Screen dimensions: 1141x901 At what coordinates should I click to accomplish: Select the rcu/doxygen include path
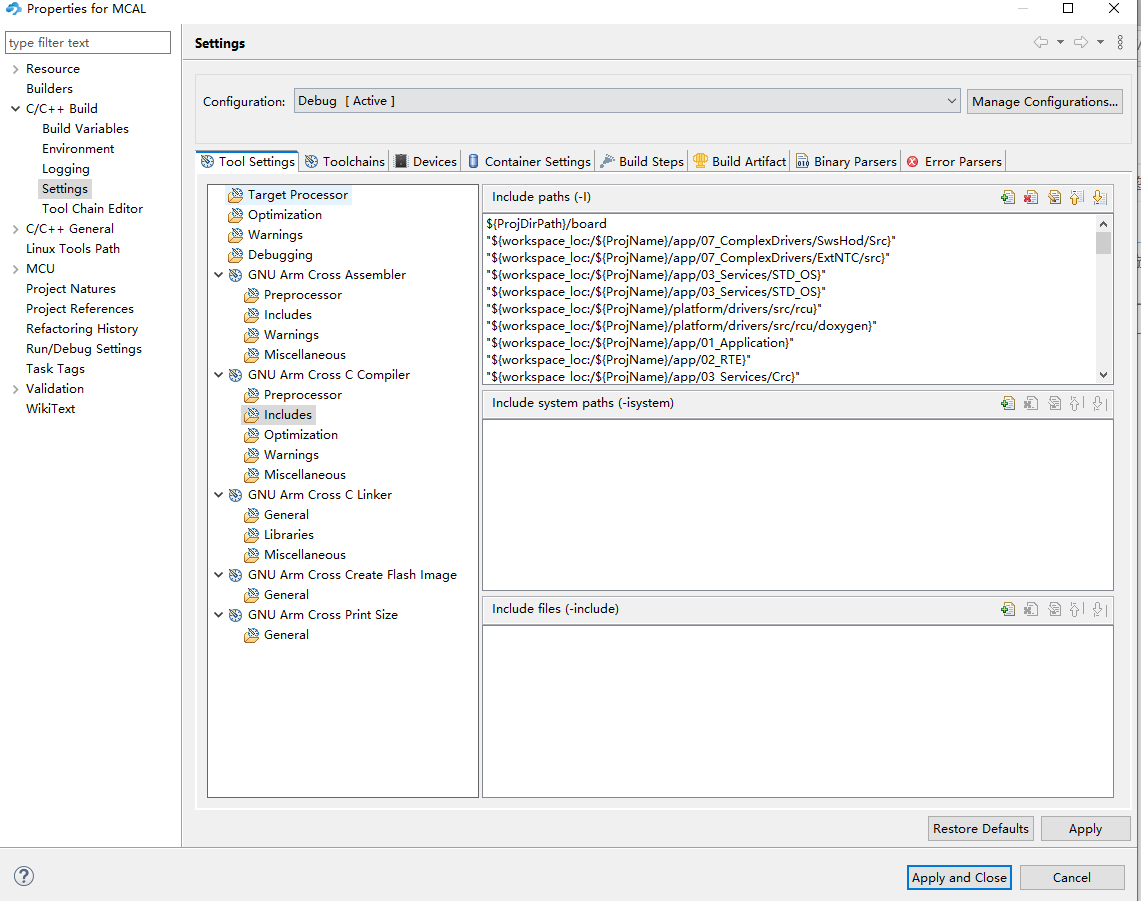[x=681, y=325]
